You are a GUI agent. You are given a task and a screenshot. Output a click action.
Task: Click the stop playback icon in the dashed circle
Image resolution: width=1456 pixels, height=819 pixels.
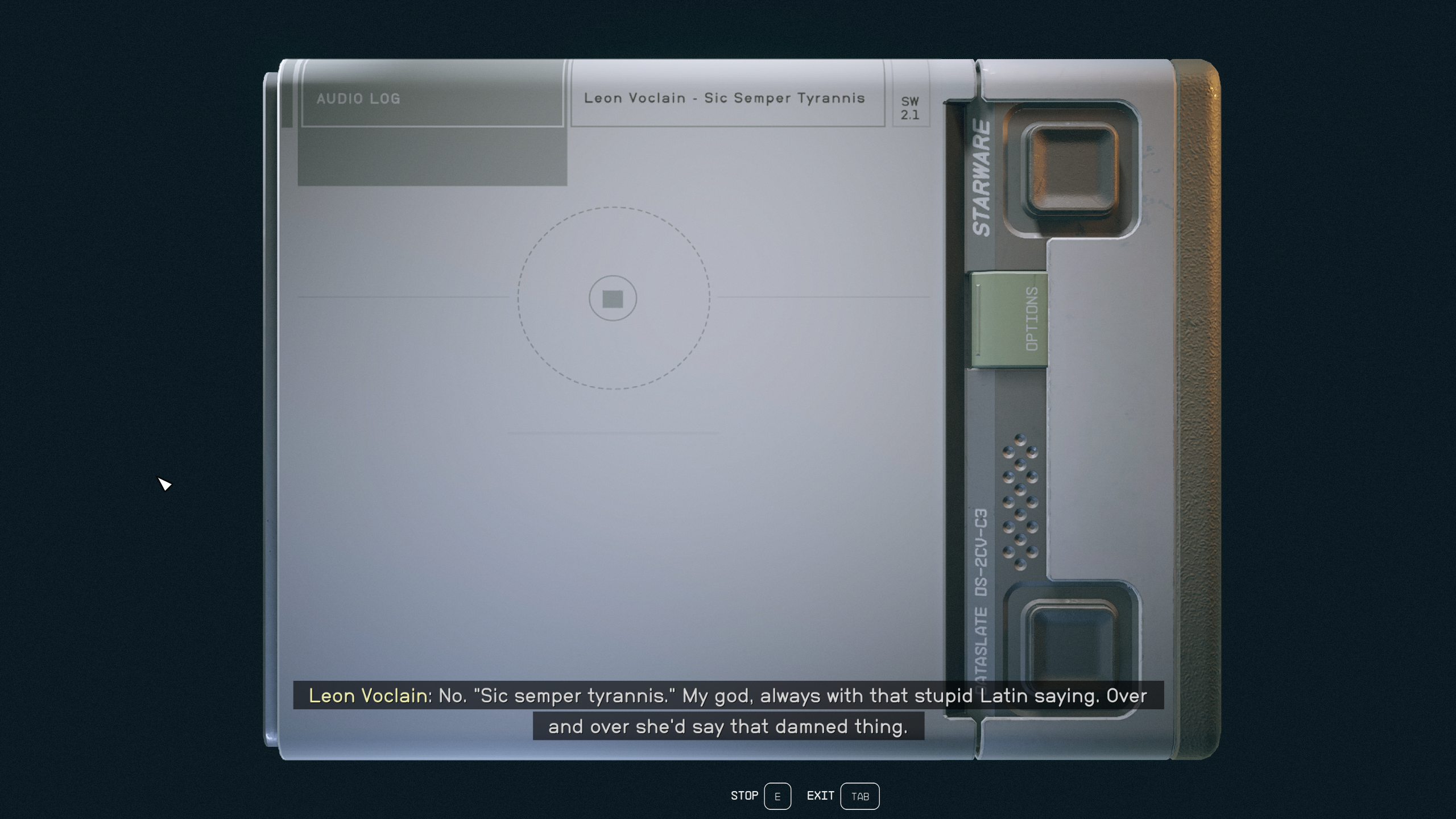(613, 299)
